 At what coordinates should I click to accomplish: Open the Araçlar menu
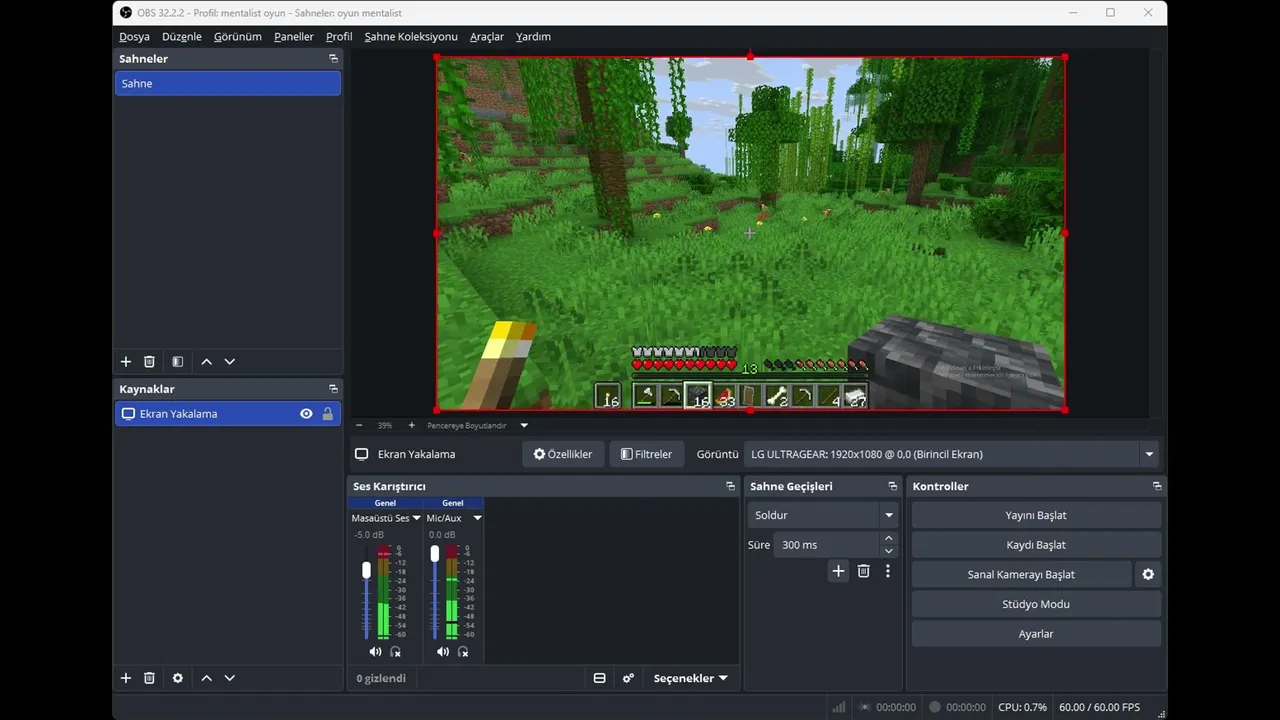click(487, 37)
